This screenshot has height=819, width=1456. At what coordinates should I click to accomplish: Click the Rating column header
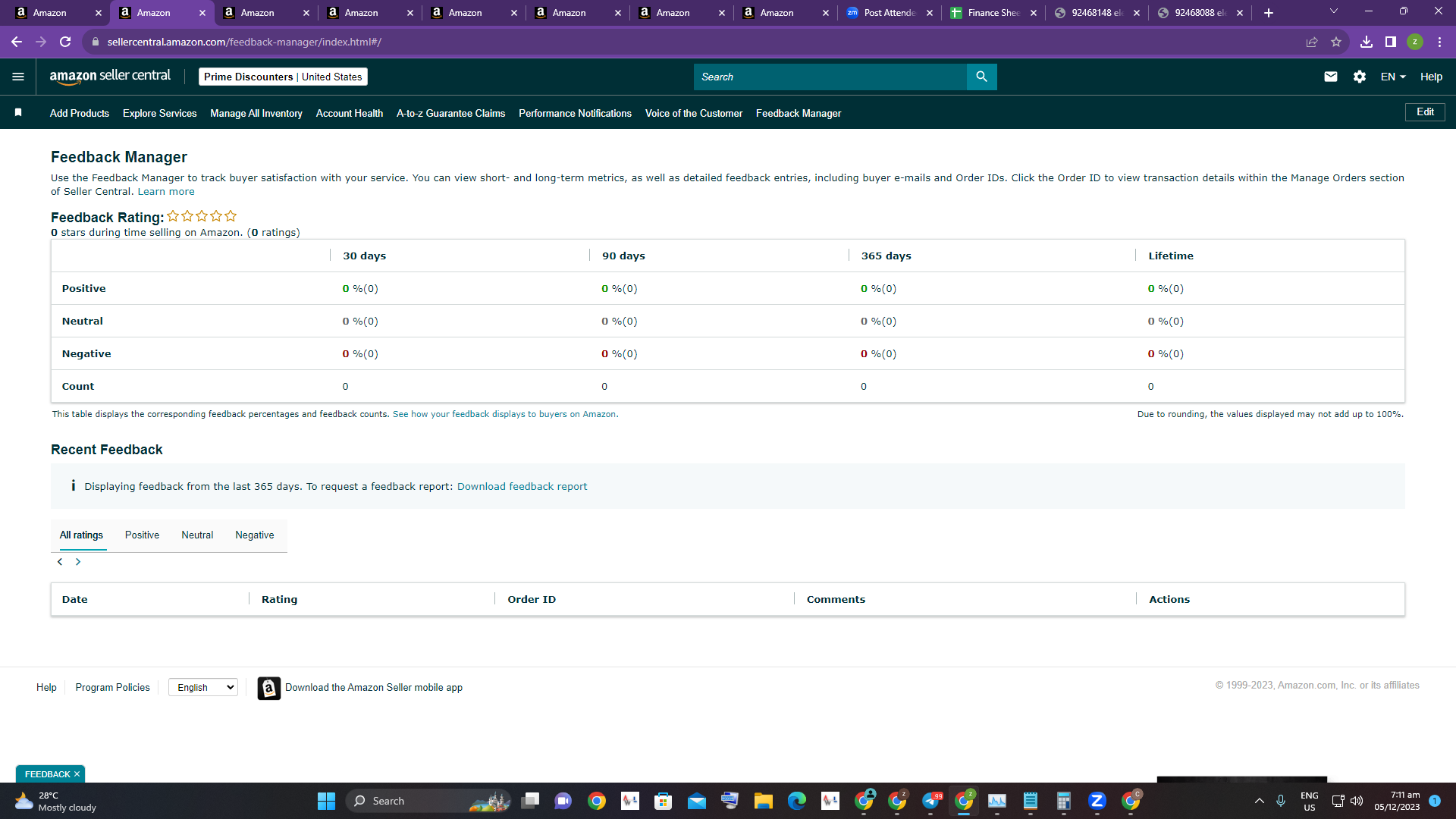pyautogui.click(x=279, y=599)
